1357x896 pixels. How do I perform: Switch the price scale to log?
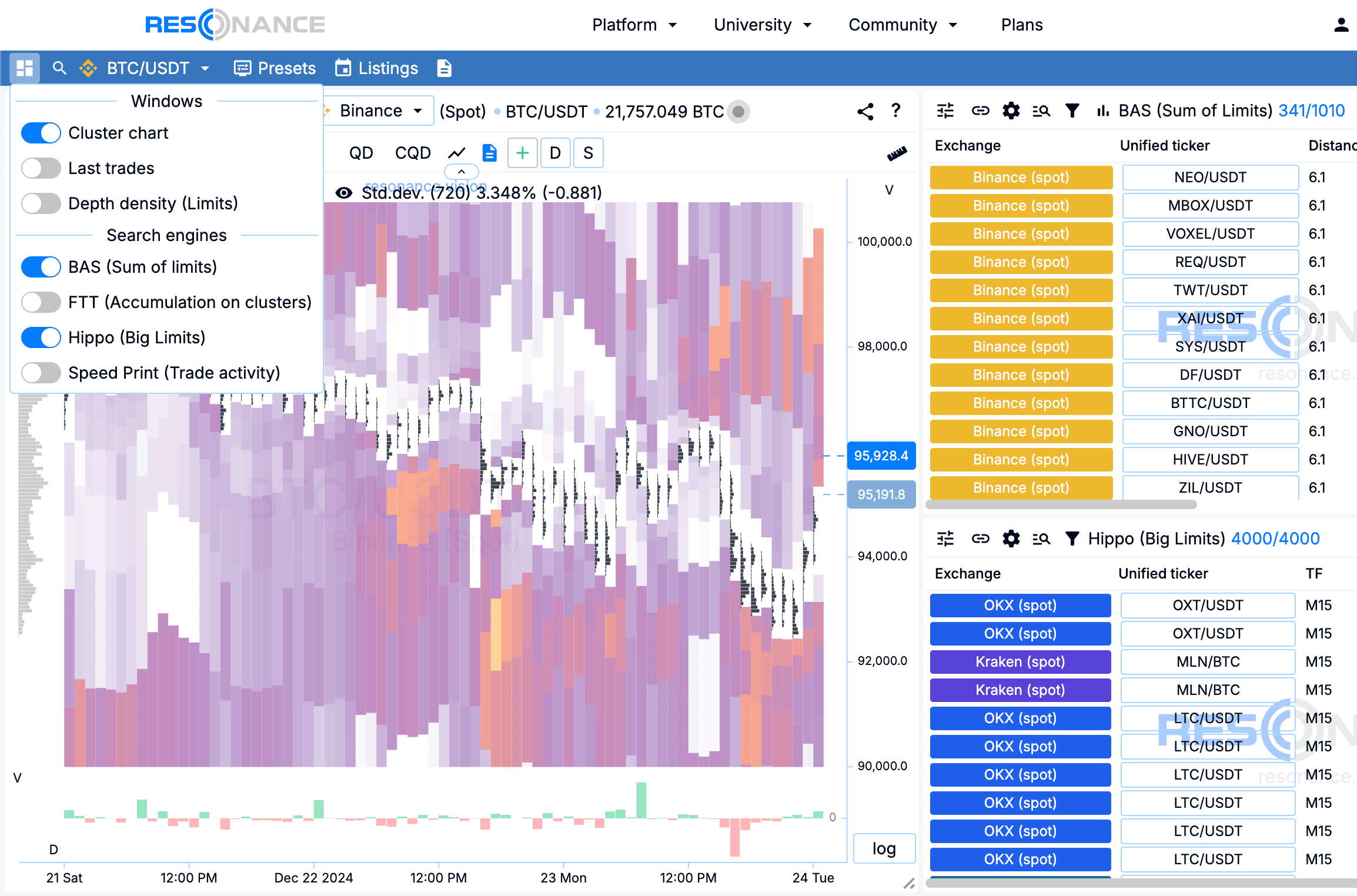point(884,848)
